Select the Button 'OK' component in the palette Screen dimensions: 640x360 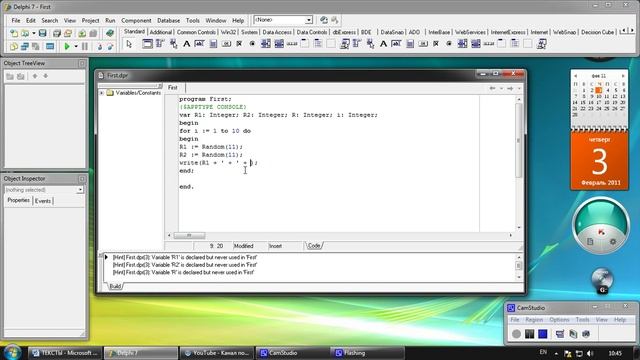point(226,44)
